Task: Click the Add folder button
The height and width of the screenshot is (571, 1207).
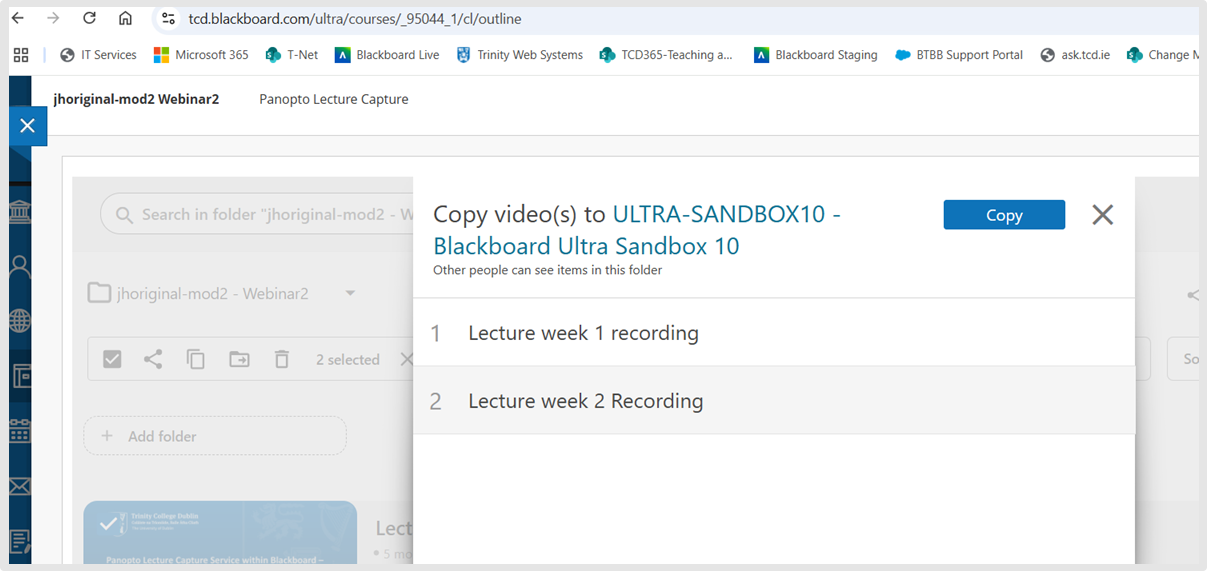Action: 215,436
